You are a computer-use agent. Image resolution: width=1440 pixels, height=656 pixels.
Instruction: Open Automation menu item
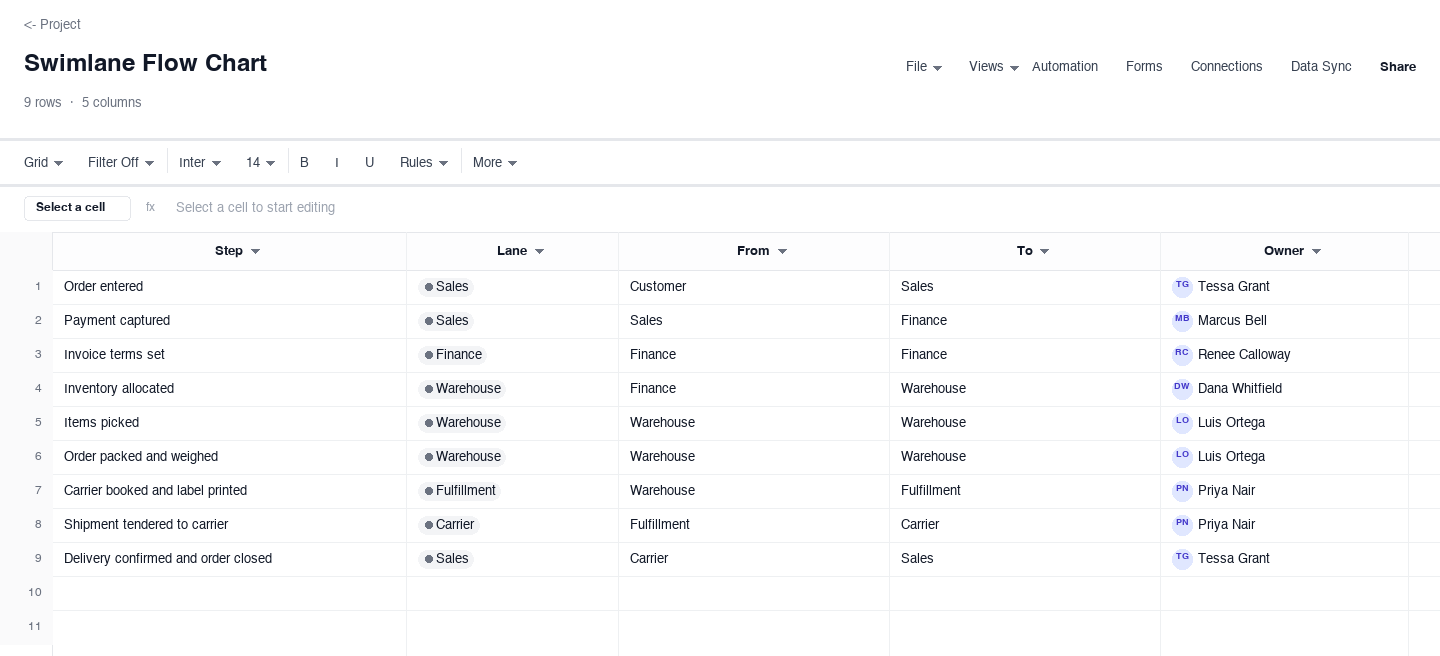[x=1064, y=67]
